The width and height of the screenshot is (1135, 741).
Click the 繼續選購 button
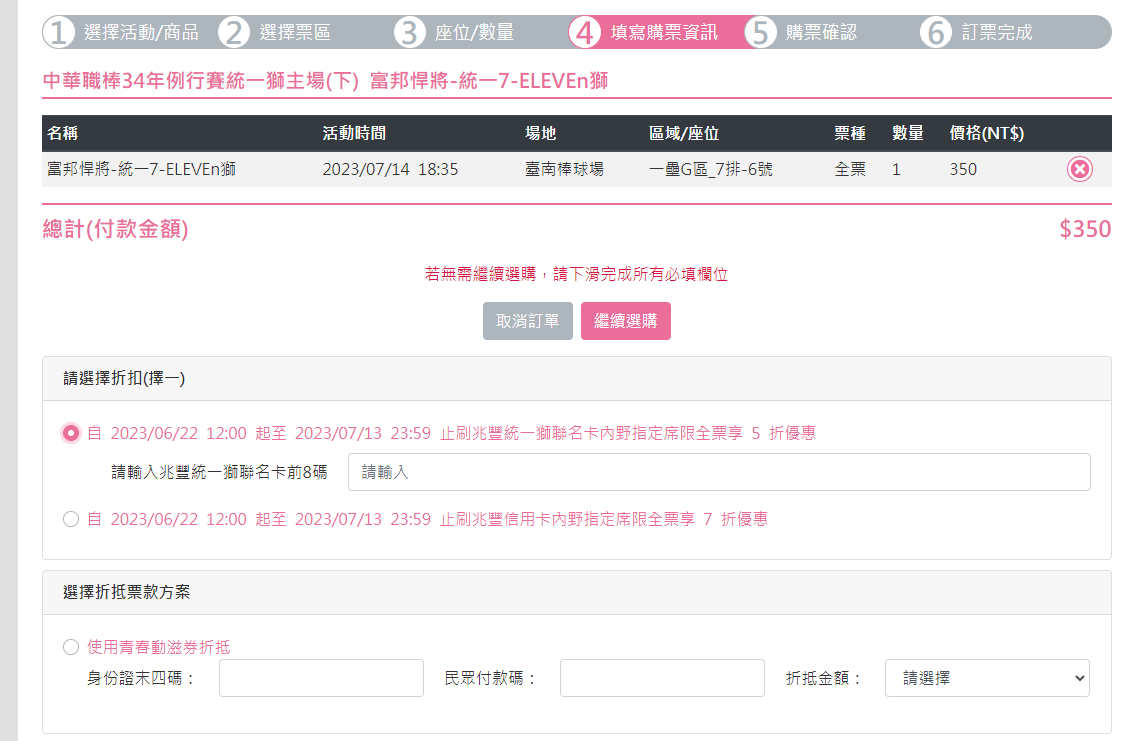626,321
